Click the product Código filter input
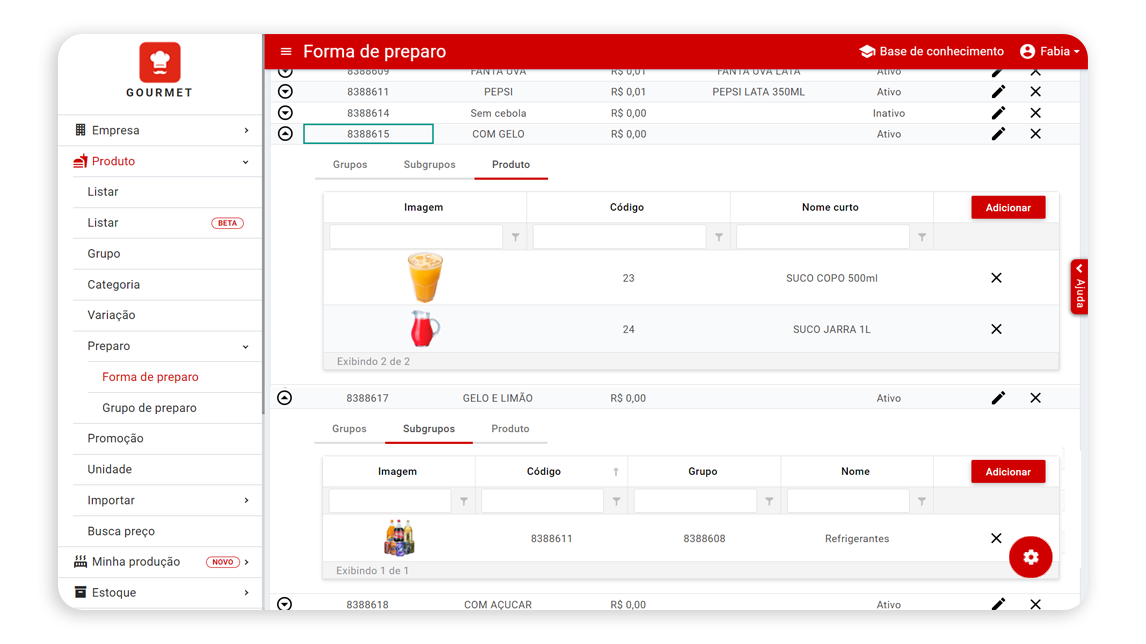1146x644 pixels. pyautogui.click(x=619, y=237)
